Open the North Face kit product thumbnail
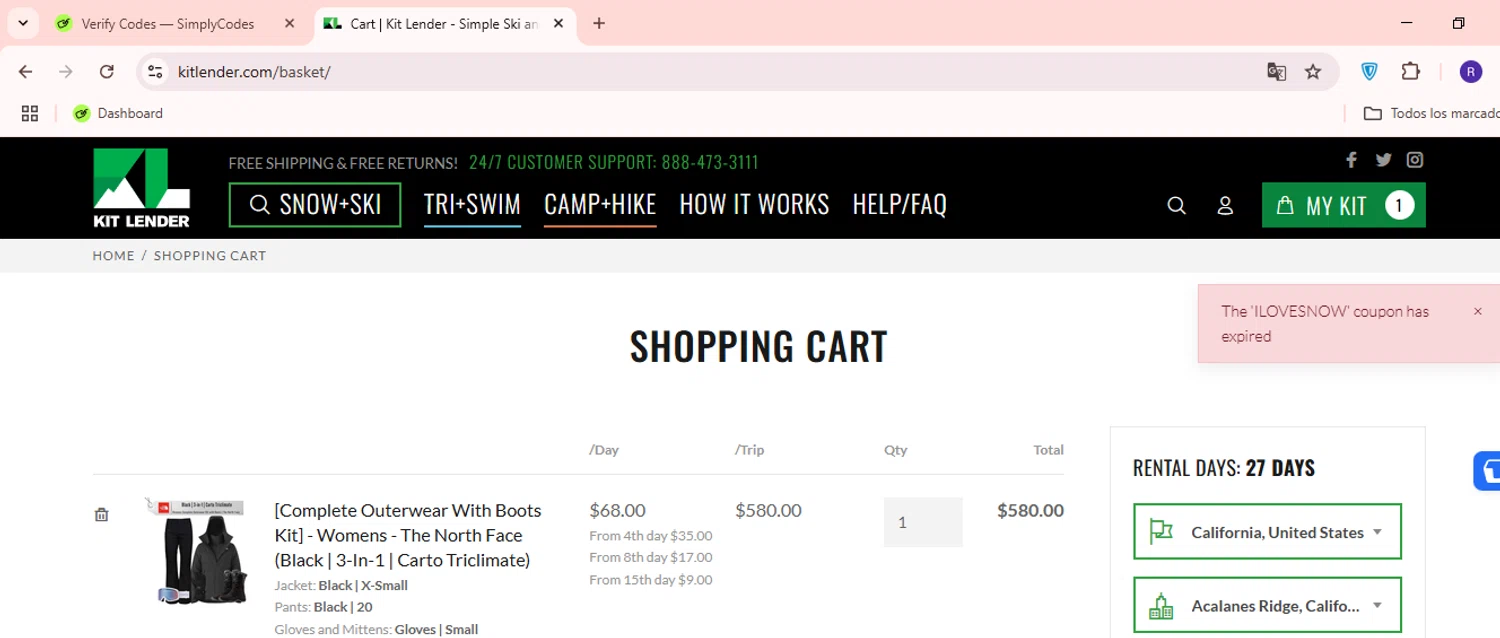The image size is (1500, 638). (197, 550)
